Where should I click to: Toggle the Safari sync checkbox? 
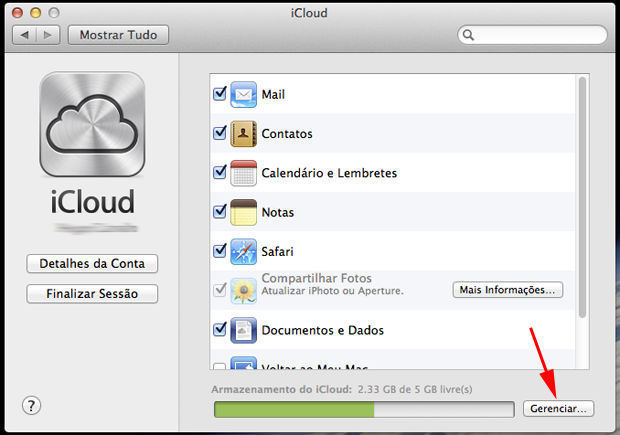click(x=220, y=251)
